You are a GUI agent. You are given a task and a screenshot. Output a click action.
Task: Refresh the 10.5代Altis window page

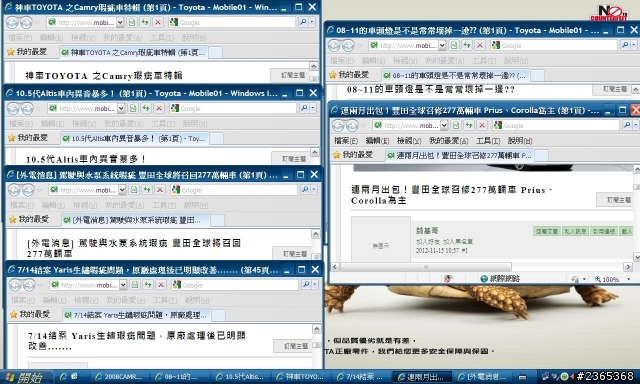pyautogui.click(x=146, y=108)
